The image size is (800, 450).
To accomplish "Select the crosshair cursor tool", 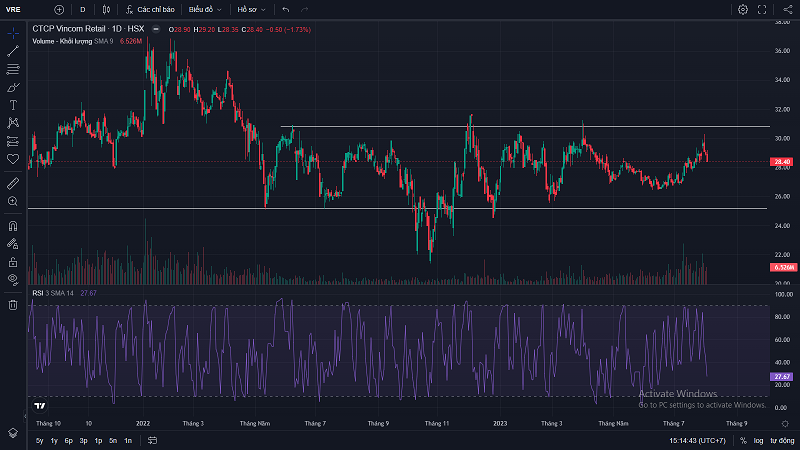I will pos(13,33).
